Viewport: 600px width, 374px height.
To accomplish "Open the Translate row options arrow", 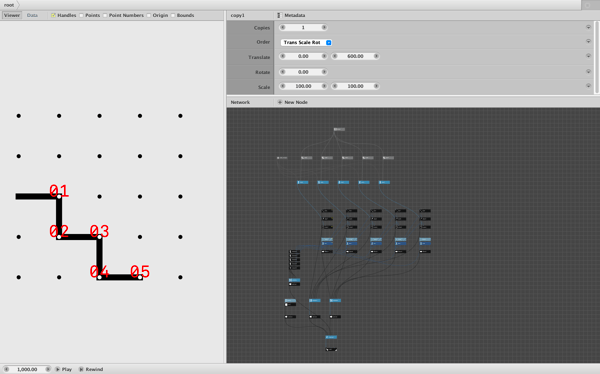I will pos(588,56).
